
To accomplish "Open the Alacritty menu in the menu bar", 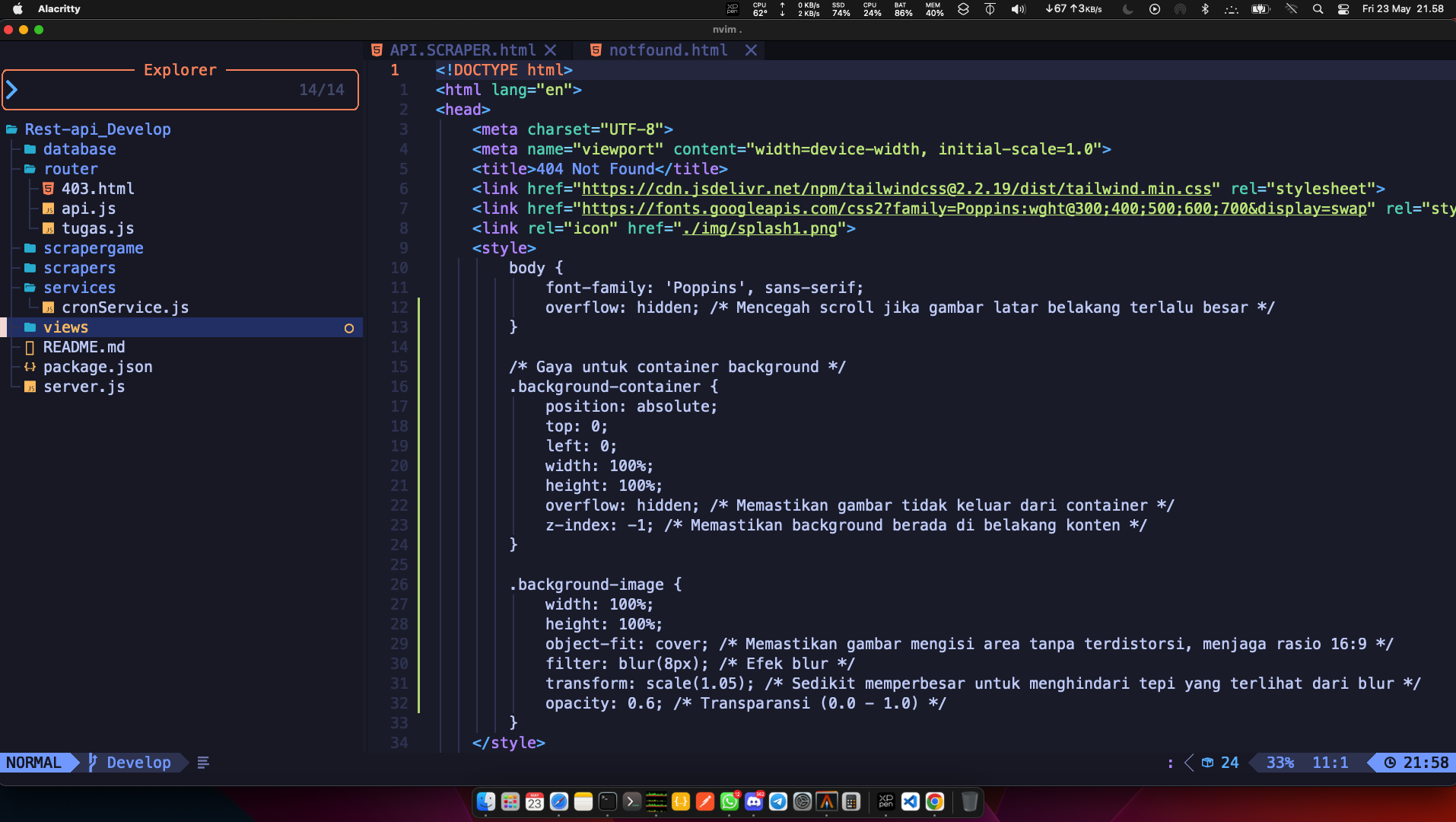I will (x=59, y=9).
